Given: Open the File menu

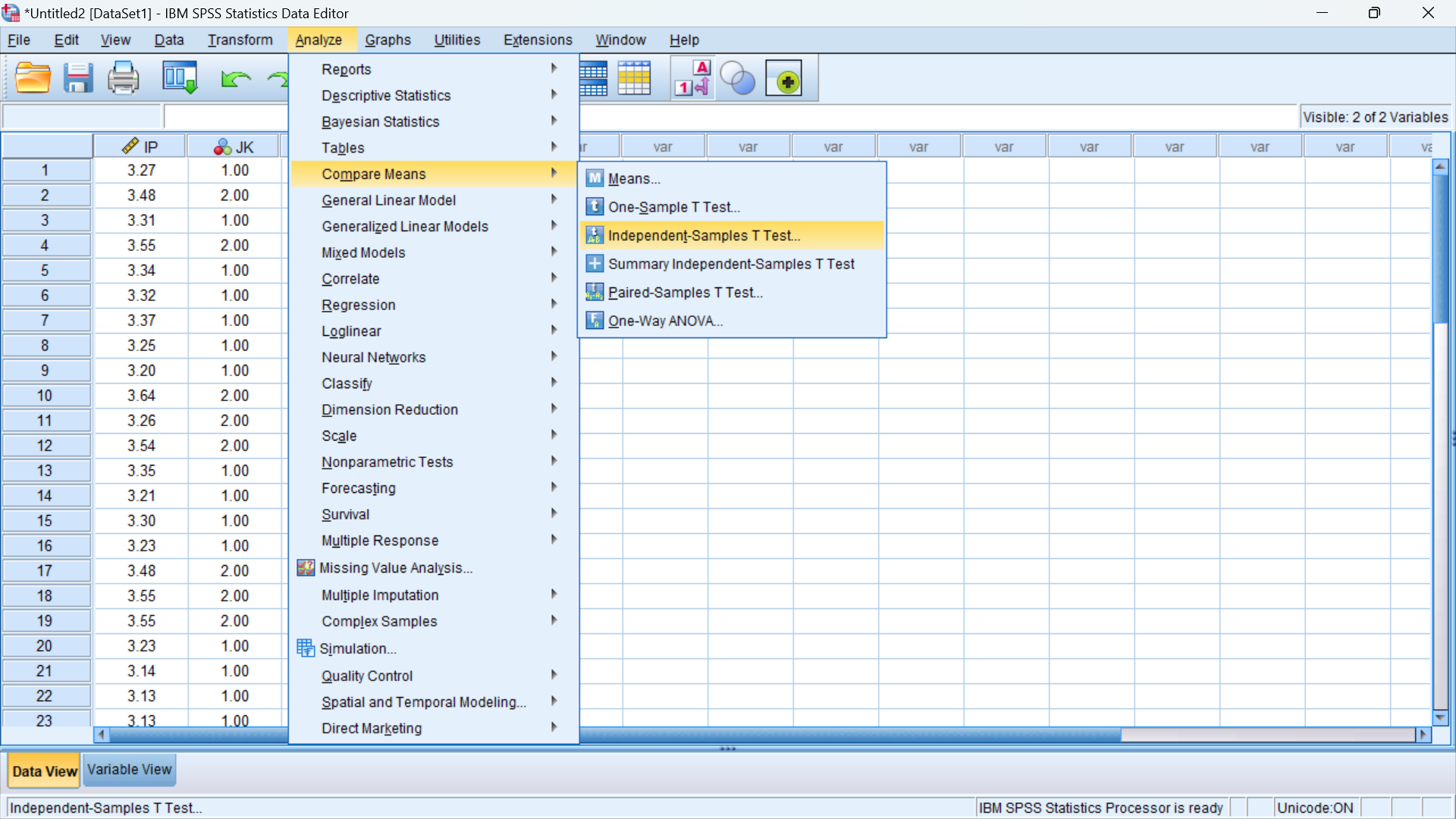Looking at the screenshot, I should (x=19, y=40).
